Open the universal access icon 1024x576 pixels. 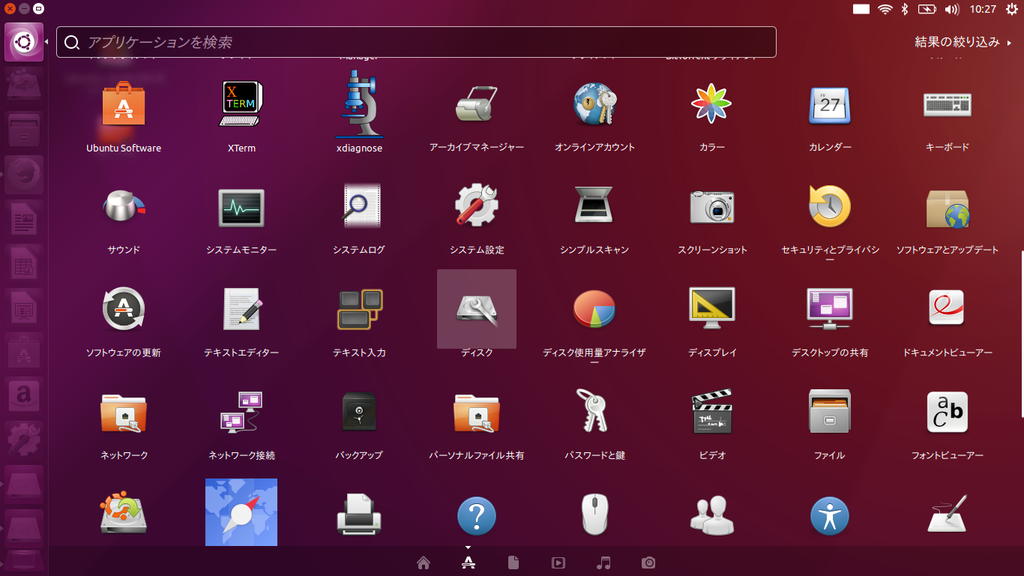click(x=829, y=516)
